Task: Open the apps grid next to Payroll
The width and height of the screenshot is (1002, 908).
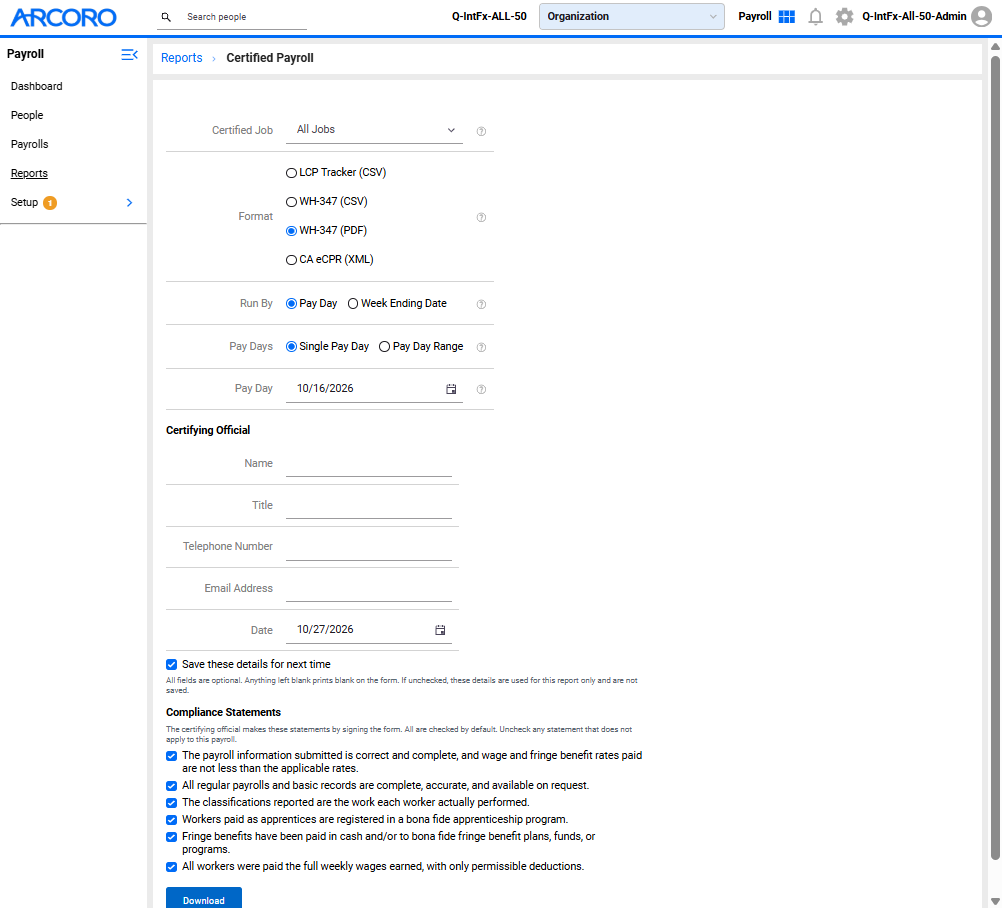Action: (x=787, y=17)
